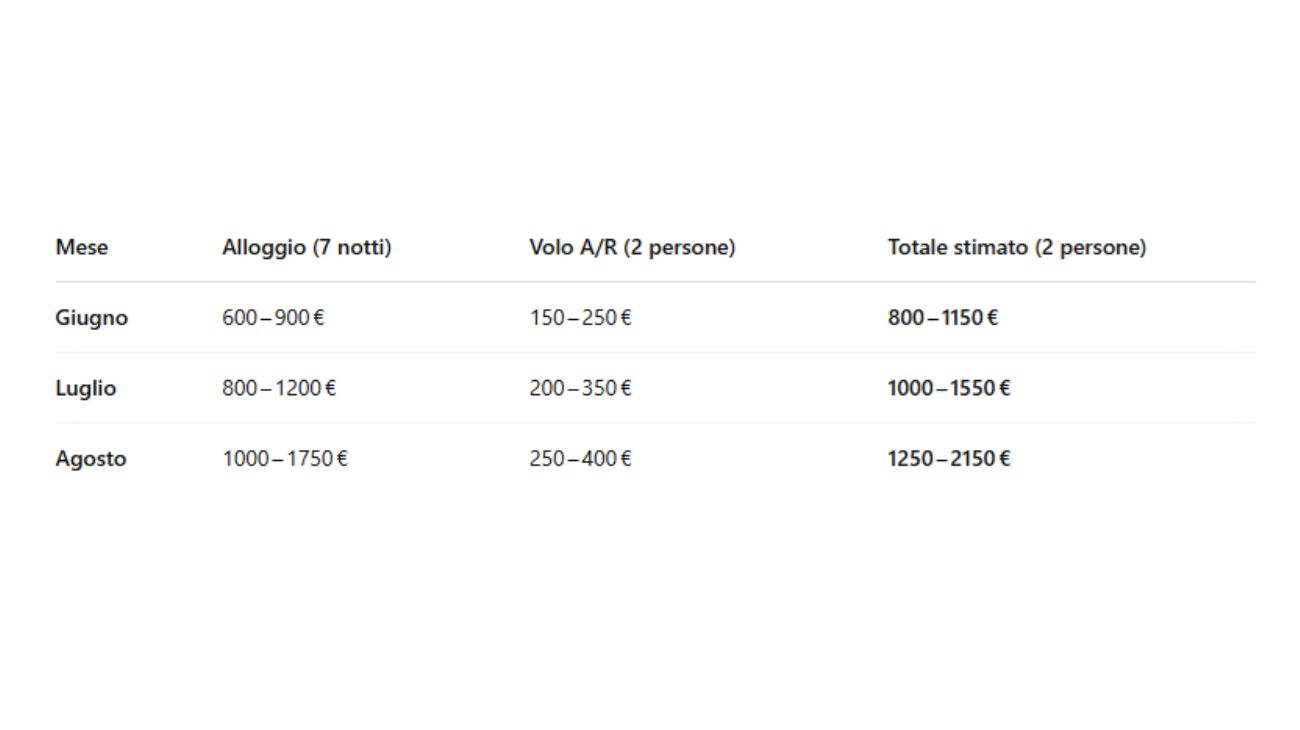Select the 200–350 € flight cell

point(580,388)
